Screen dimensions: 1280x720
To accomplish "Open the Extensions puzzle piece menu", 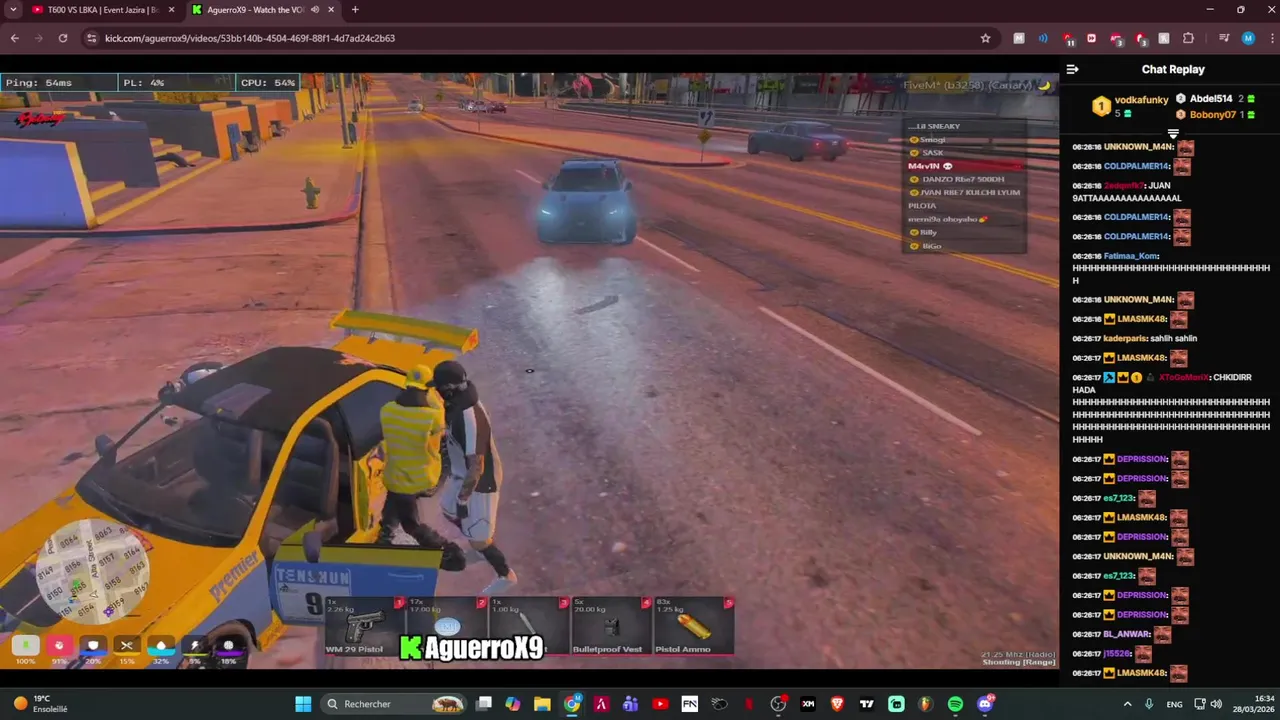I will pyautogui.click(x=1188, y=38).
